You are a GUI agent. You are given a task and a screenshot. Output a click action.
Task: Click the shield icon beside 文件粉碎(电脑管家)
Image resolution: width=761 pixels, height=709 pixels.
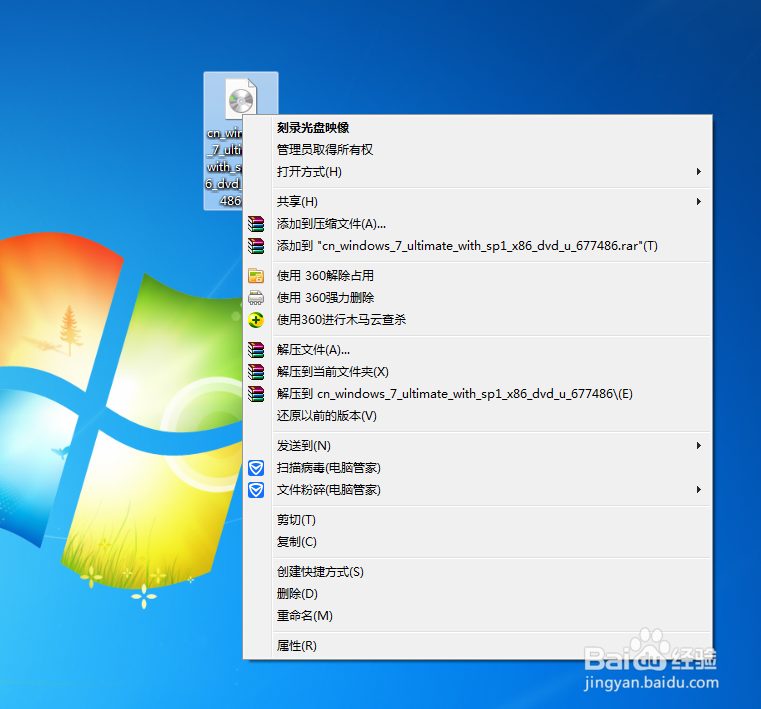pos(256,490)
